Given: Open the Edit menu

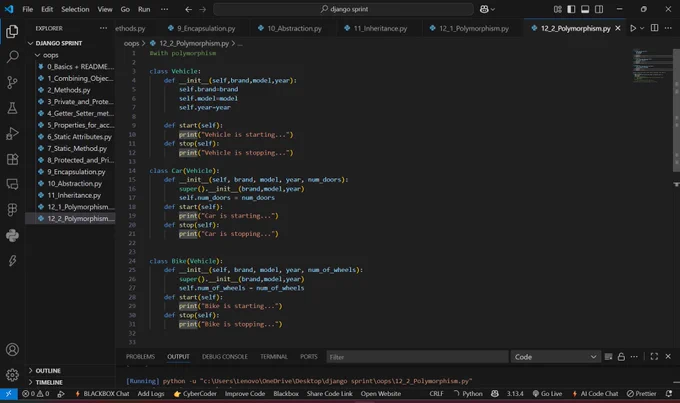Looking at the screenshot, I should (47, 9).
